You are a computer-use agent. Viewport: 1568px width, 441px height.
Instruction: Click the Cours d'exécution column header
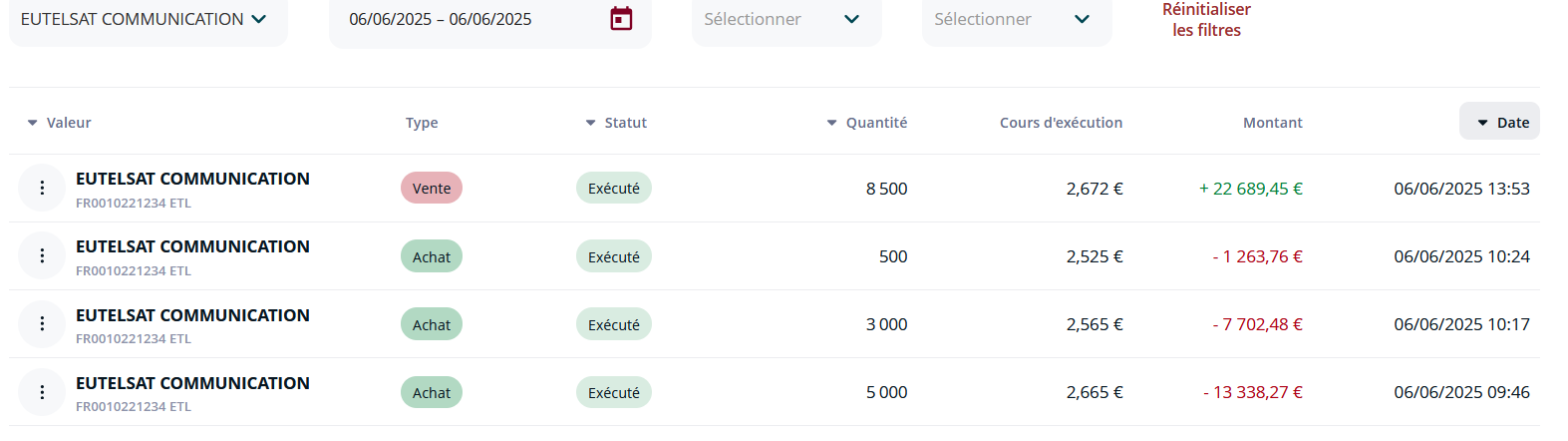(1061, 123)
